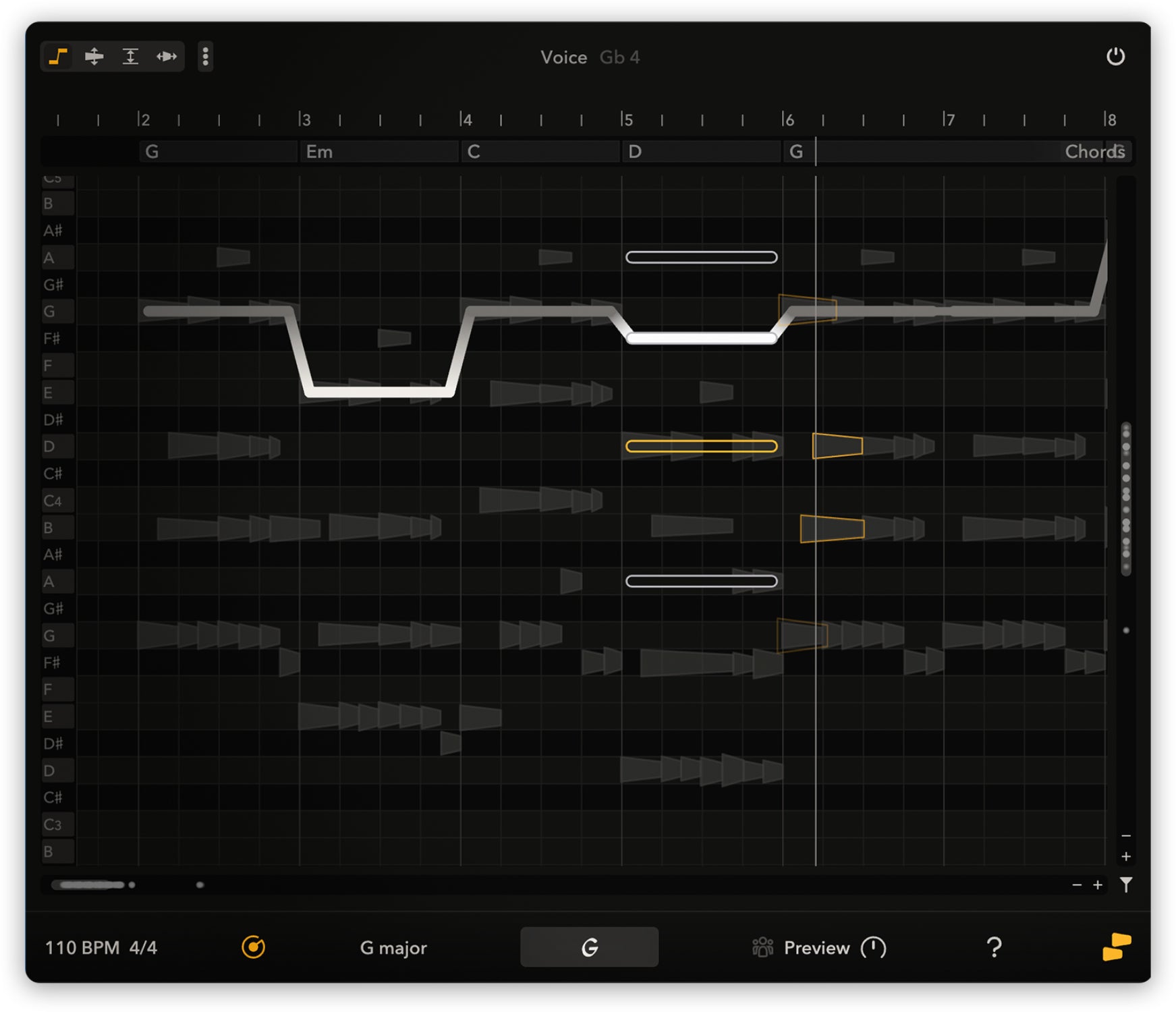Select the horizontal time-stretch tool
The height and width of the screenshot is (1012, 1176).
(167, 57)
